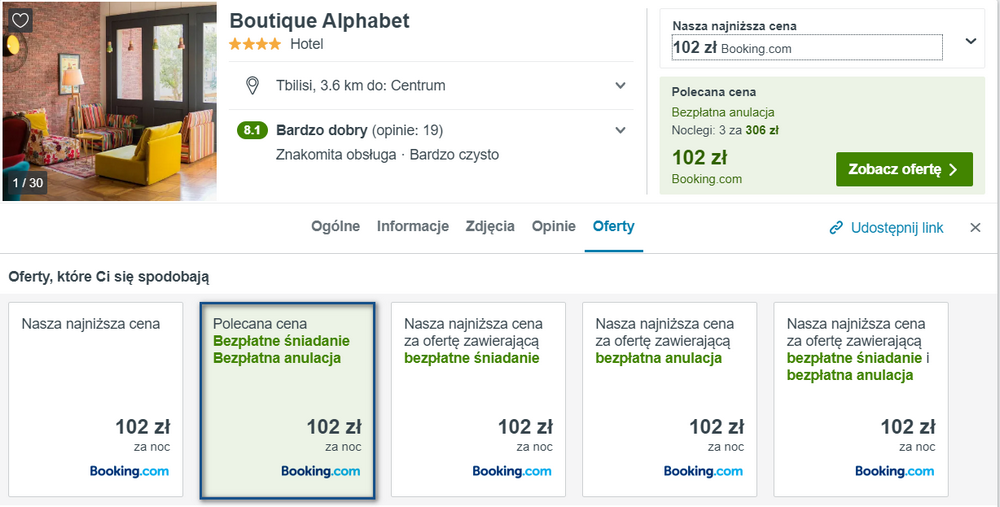Switch to the Ogólne tab
1000x507 pixels.
coord(335,226)
